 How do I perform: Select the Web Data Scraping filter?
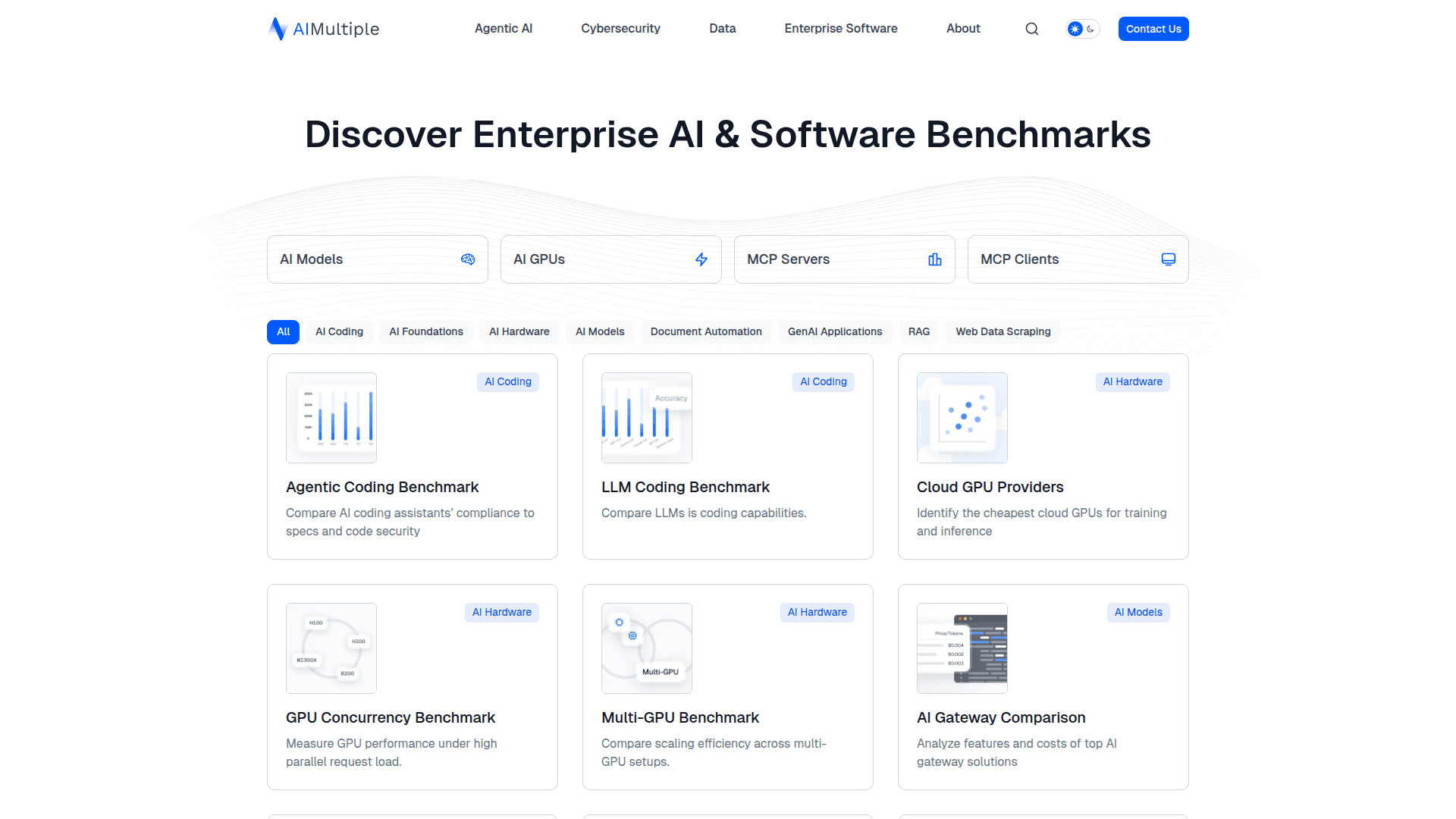point(1003,331)
